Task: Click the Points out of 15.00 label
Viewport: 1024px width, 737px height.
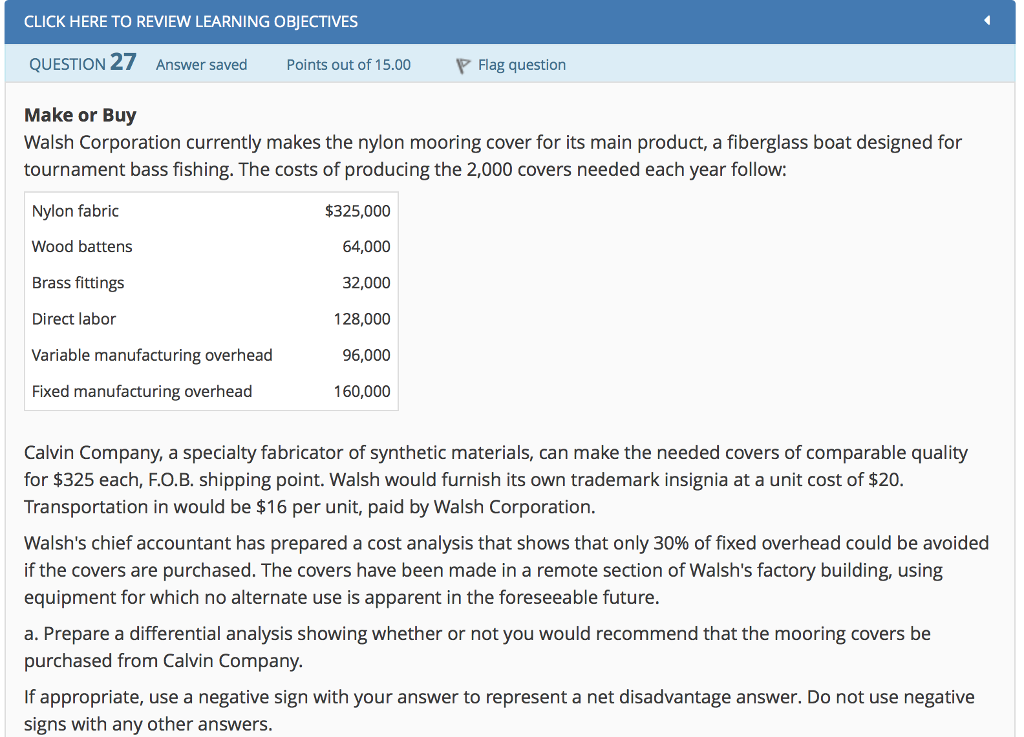Action: tap(348, 64)
